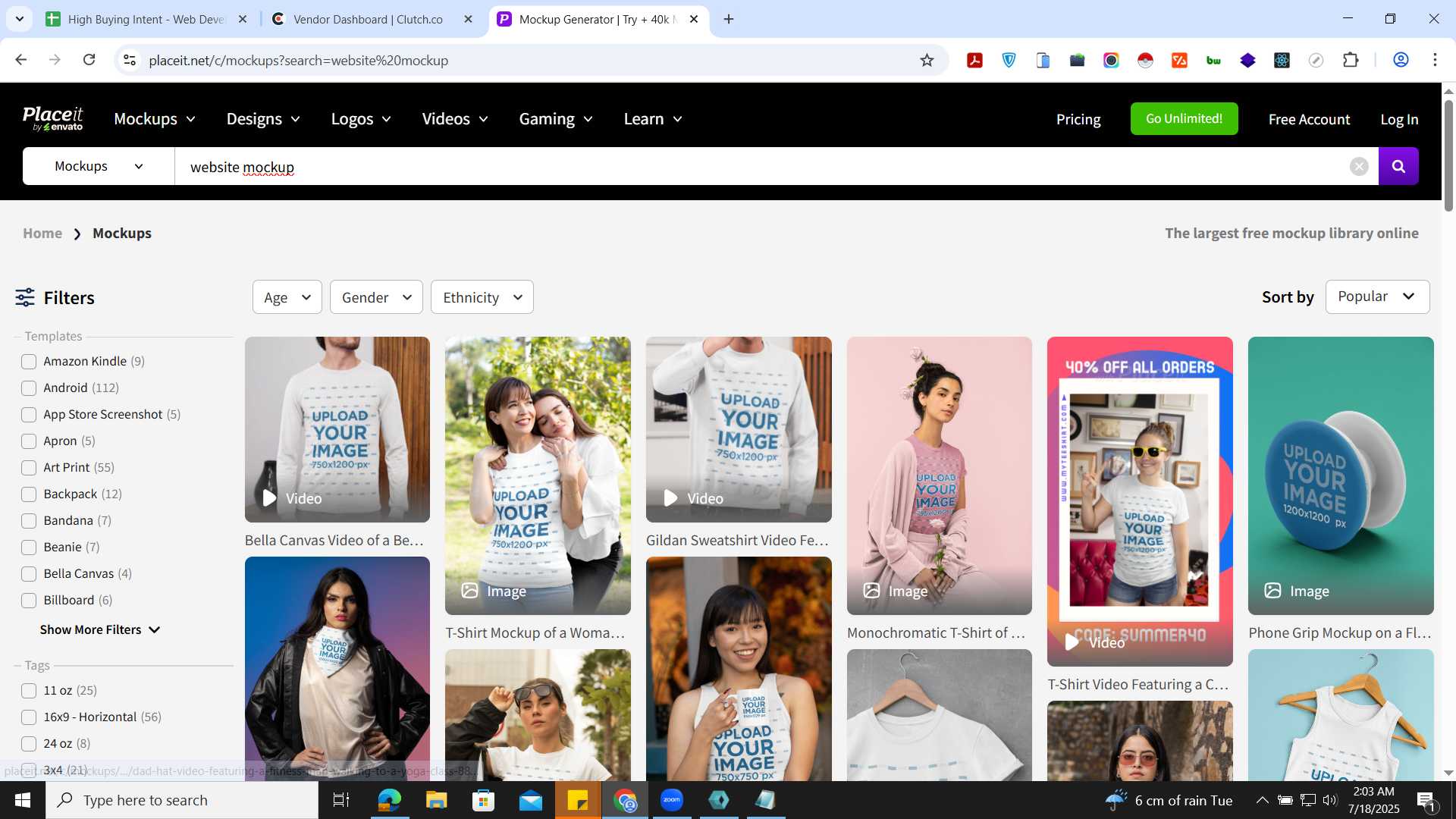The width and height of the screenshot is (1456, 819).
Task: Expand Show More Filters
Action: [100, 629]
